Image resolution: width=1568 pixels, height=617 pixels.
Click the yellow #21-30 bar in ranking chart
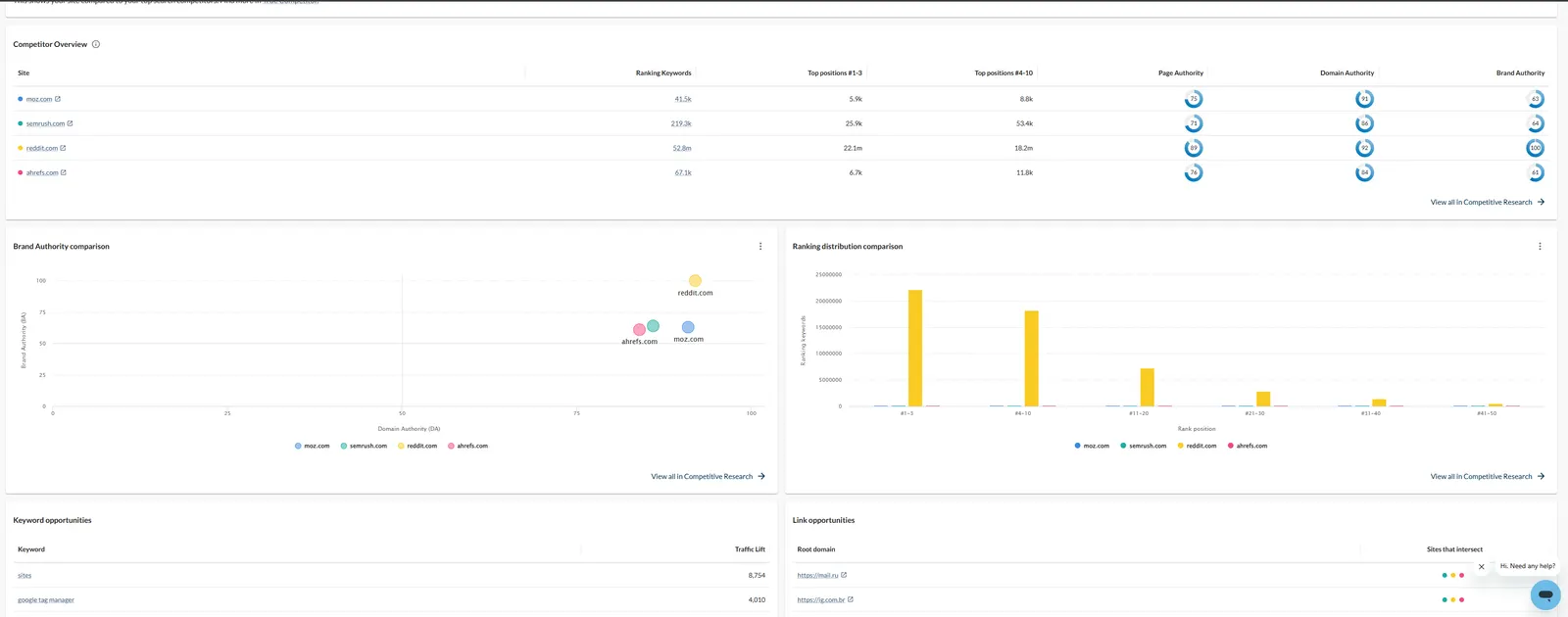tap(1263, 399)
